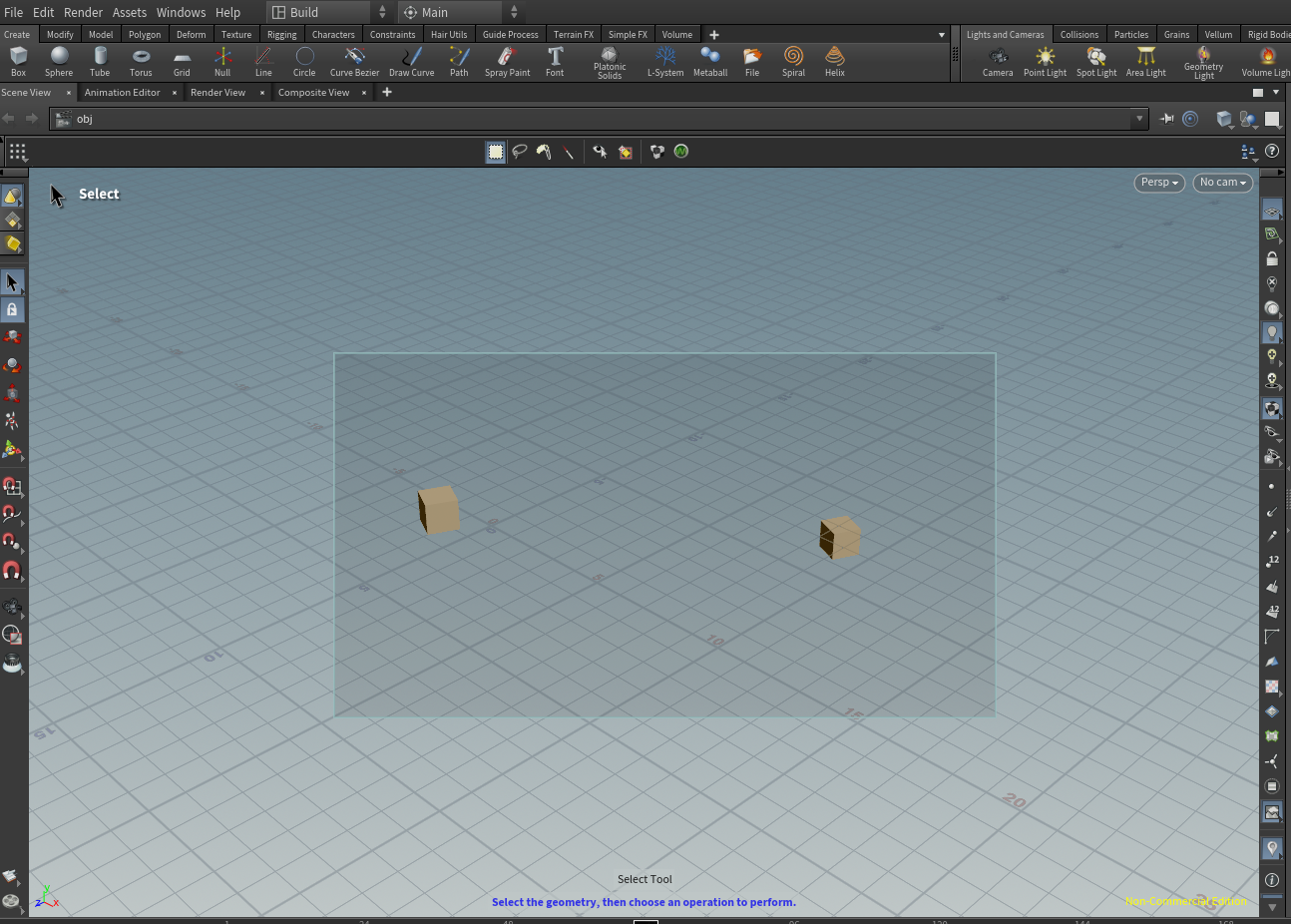Image resolution: width=1291 pixels, height=924 pixels.
Task: Add a new pane tab with plus
Action: tap(387, 92)
